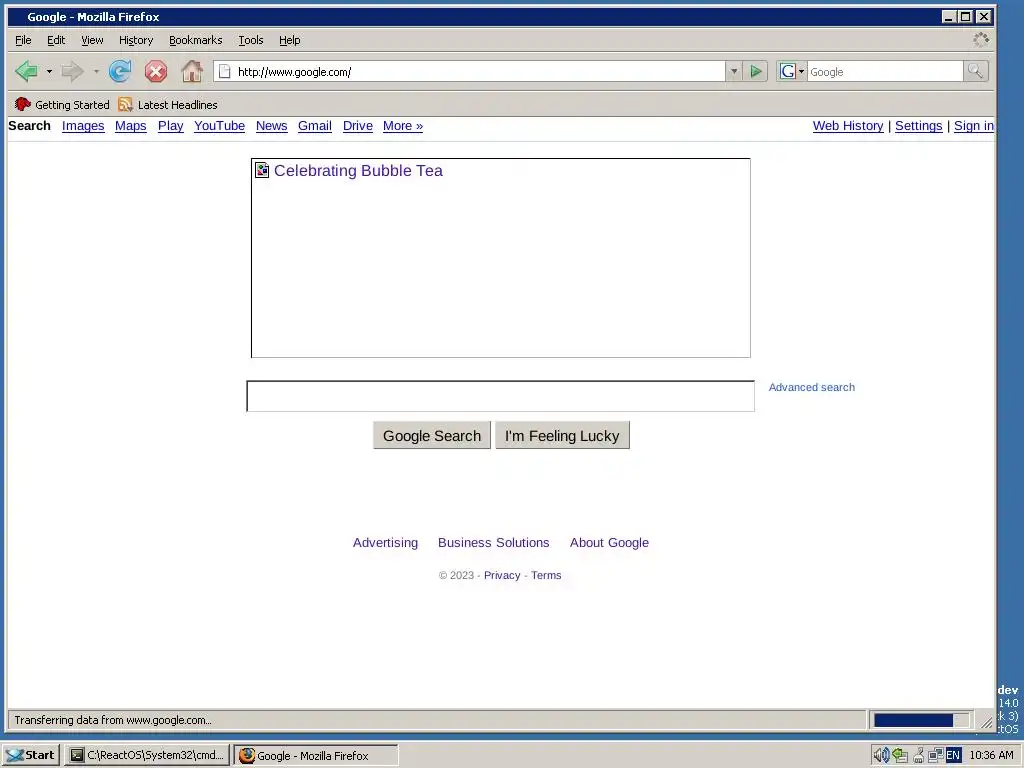Open the Forward history dropdown arrow
The image size is (1024, 768).
96,71
